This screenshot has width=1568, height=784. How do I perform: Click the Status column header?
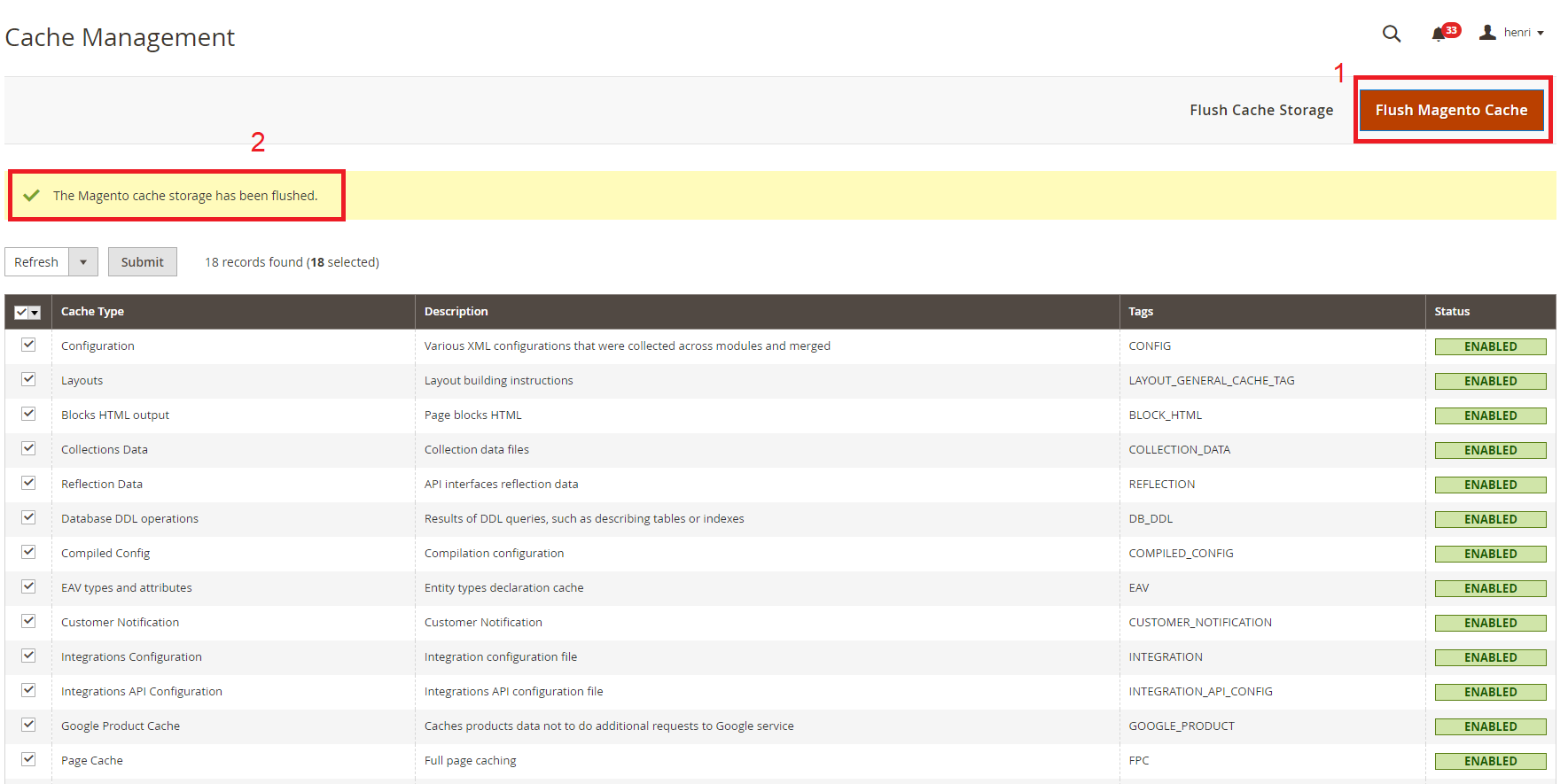(1490, 312)
